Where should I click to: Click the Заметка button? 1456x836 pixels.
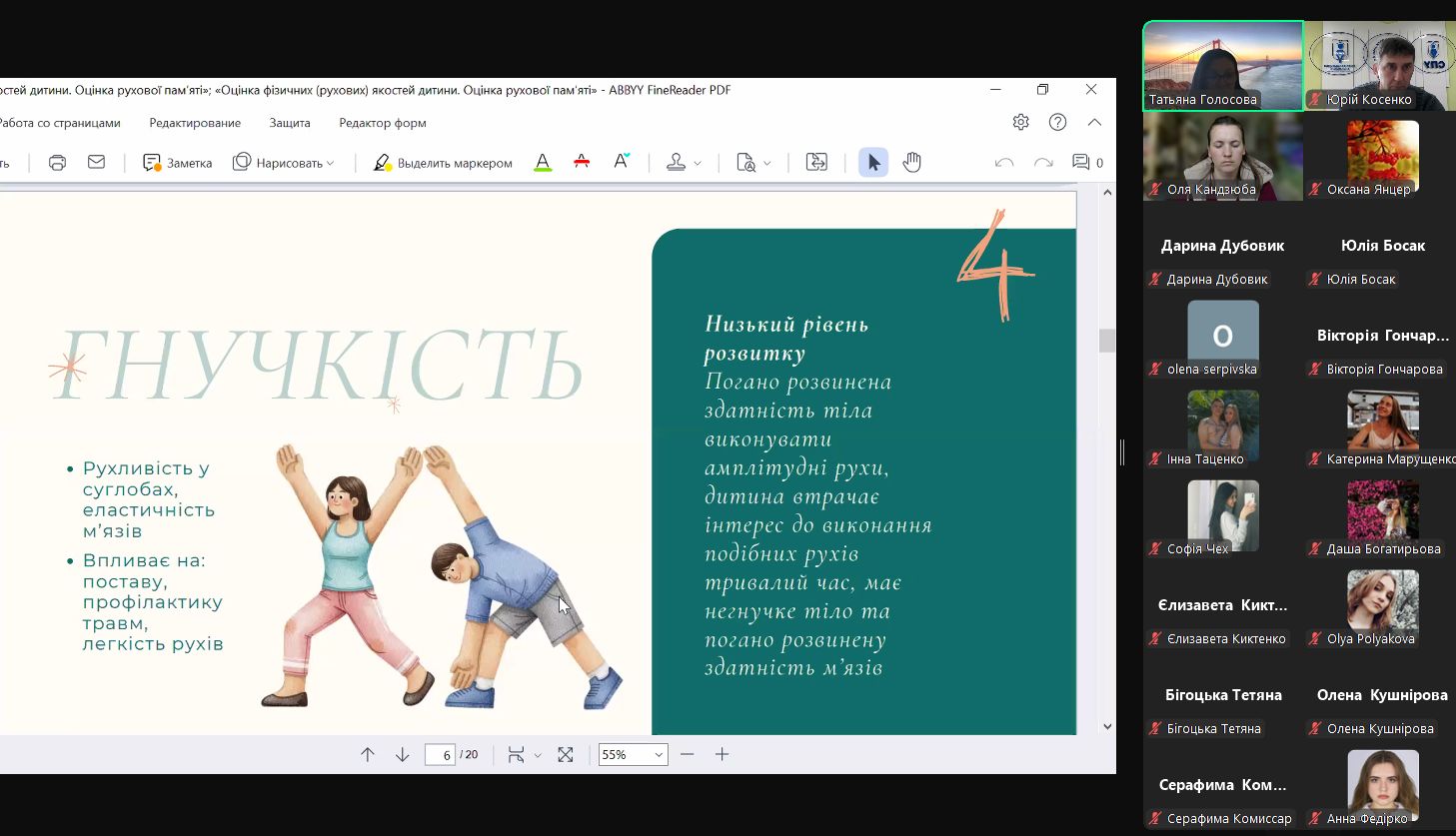[178, 163]
